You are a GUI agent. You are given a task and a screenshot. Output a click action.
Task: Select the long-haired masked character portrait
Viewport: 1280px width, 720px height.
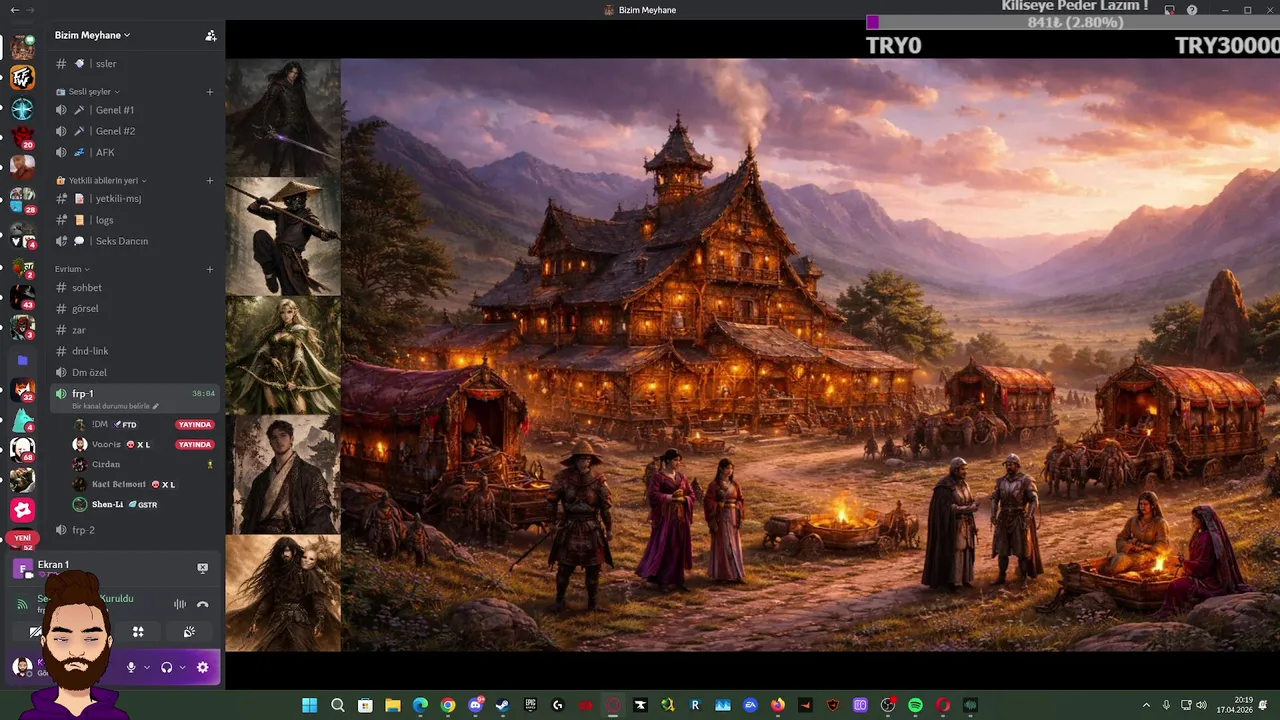click(283, 593)
